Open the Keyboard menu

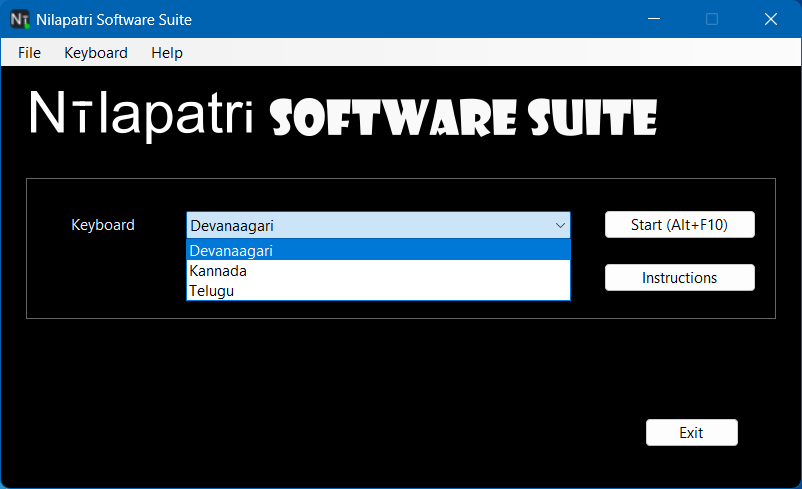click(96, 53)
